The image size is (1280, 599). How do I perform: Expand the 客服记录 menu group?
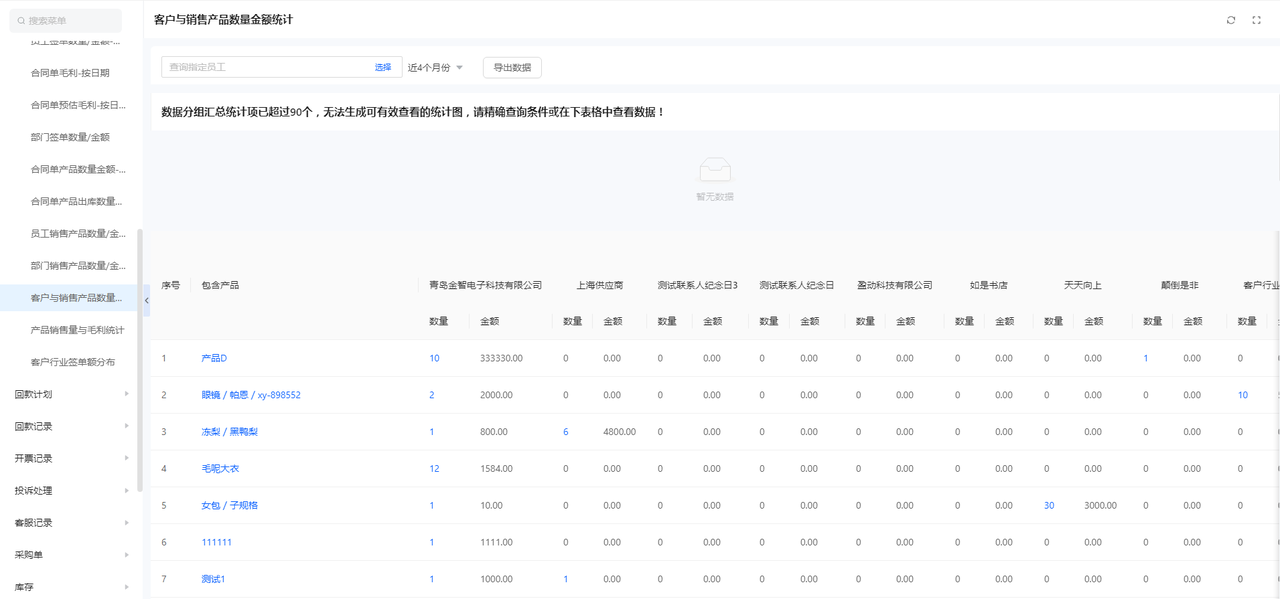(x=72, y=523)
